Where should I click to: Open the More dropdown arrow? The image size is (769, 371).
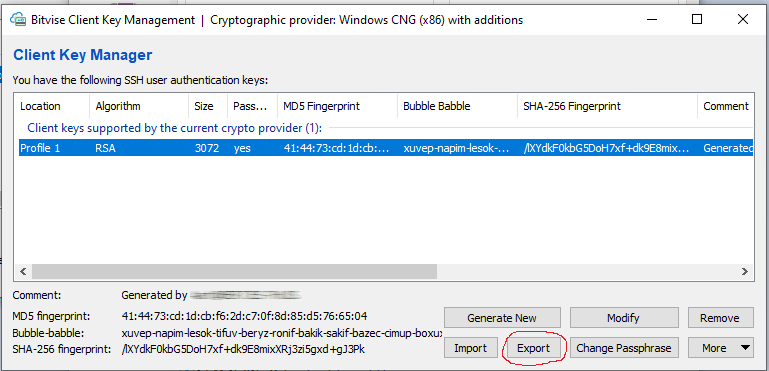coord(745,348)
